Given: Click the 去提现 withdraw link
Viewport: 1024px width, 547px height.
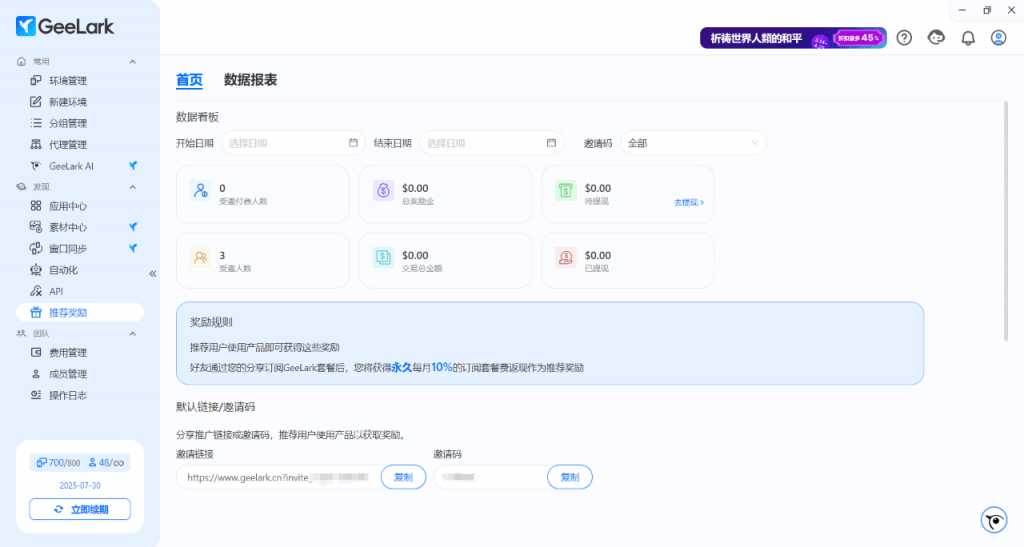Looking at the screenshot, I should pyautogui.click(x=688, y=202).
